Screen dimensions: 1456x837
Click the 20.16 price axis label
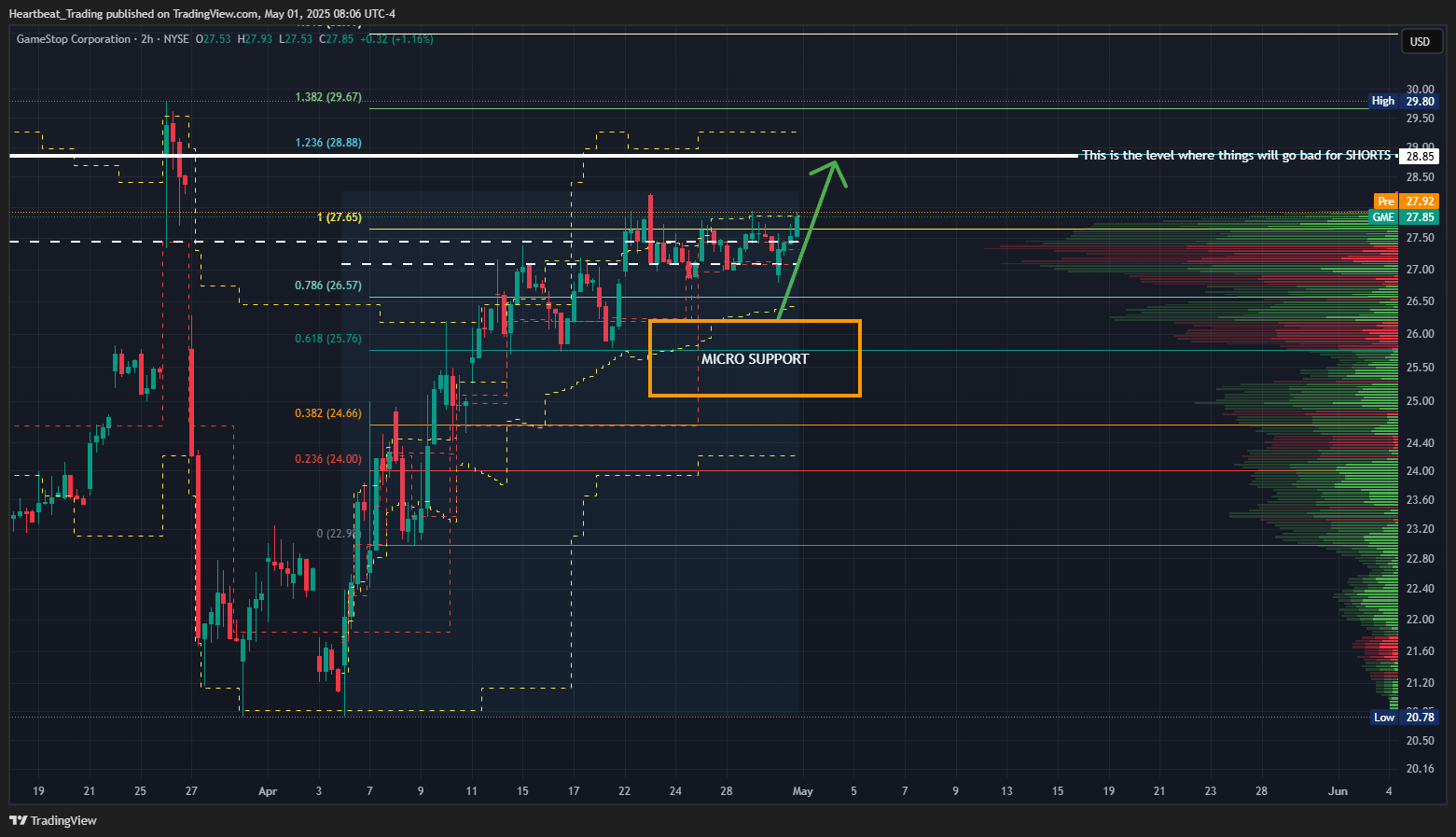pyautogui.click(x=1421, y=769)
